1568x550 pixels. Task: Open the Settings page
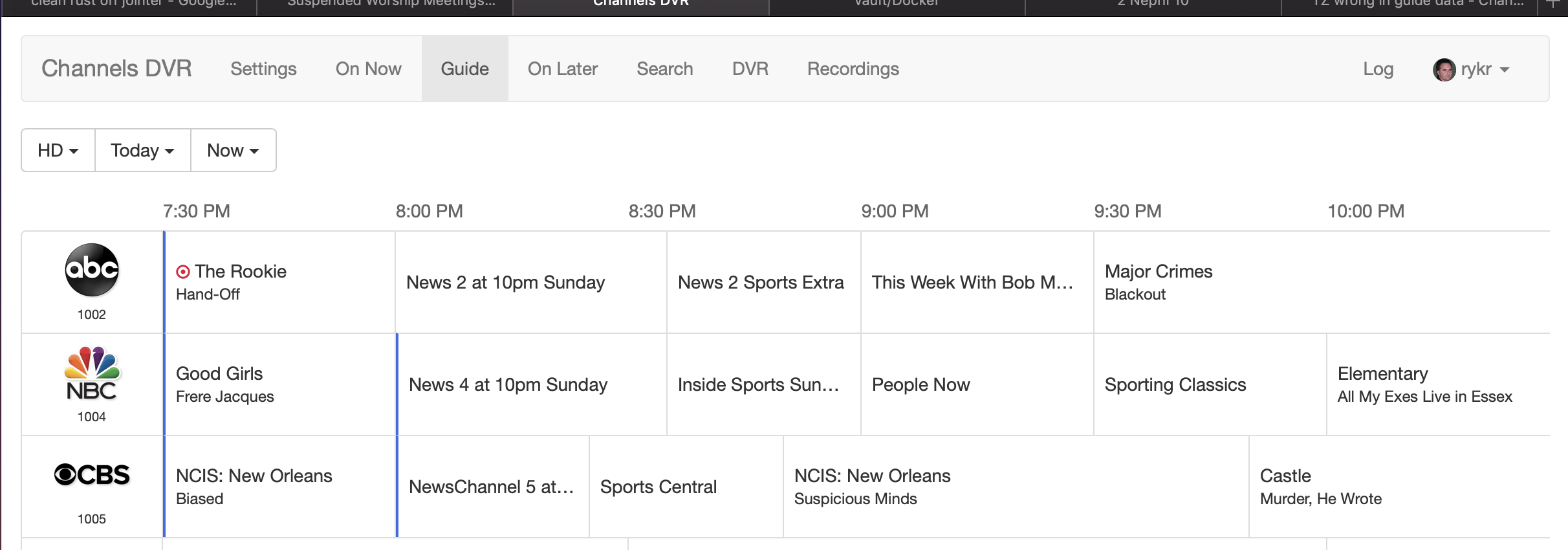[x=263, y=69]
